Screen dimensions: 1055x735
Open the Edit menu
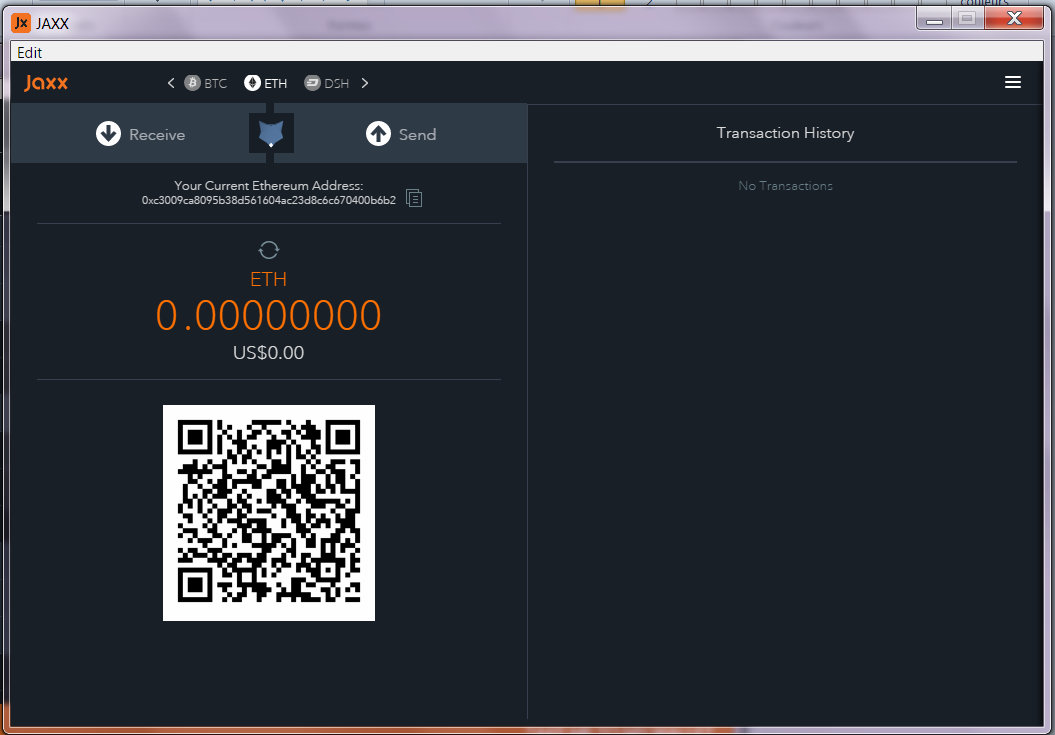point(30,52)
